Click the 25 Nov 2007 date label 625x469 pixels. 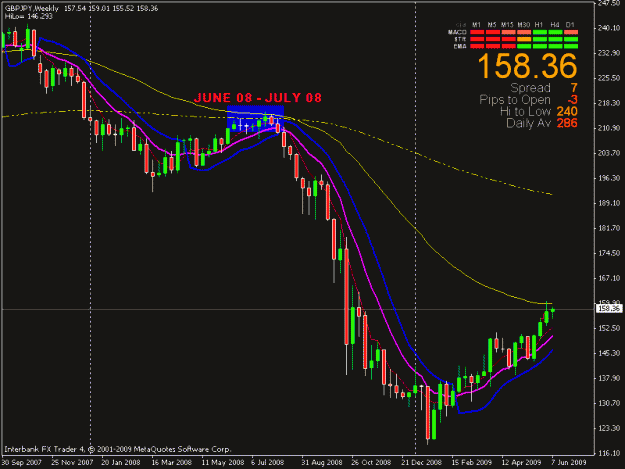(x=72, y=463)
